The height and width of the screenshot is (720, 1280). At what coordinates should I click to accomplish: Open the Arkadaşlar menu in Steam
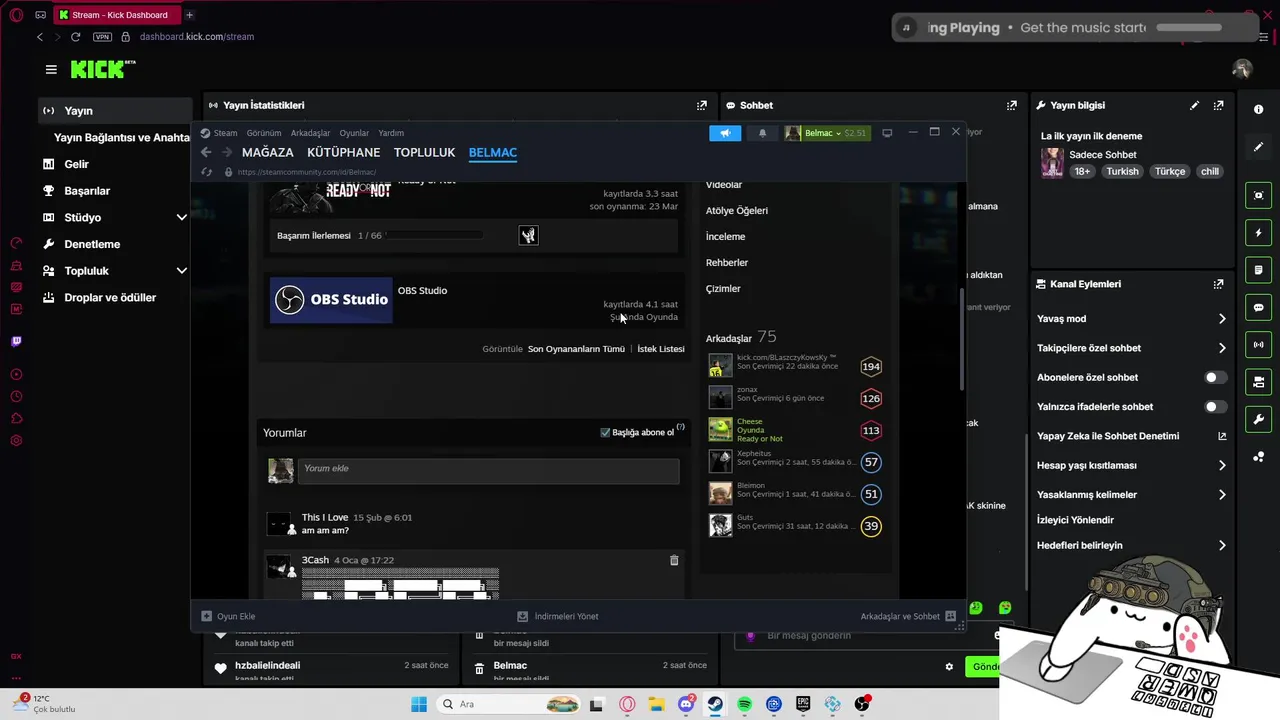pyautogui.click(x=310, y=133)
